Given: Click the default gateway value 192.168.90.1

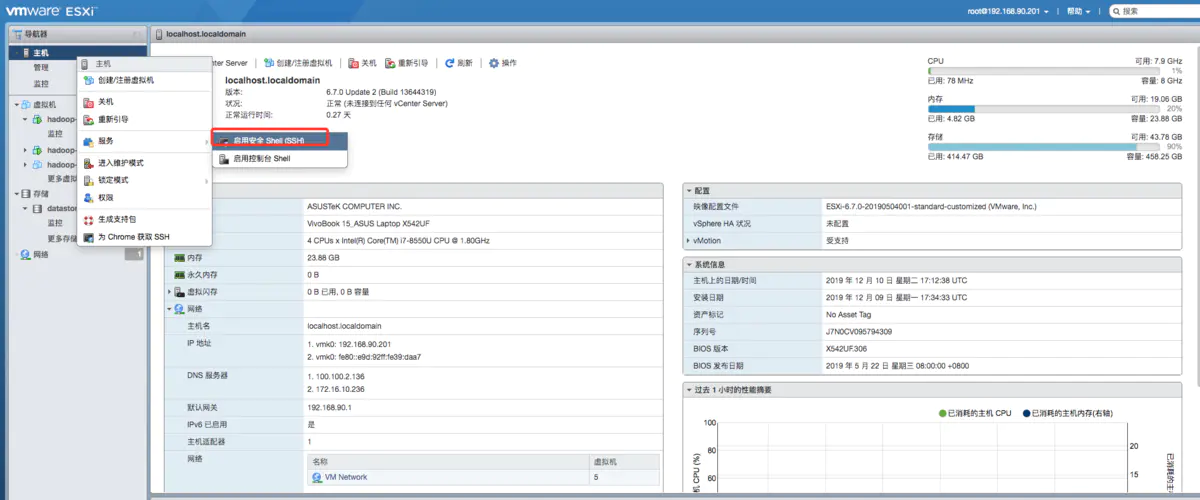Looking at the screenshot, I should (x=332, y=407).
